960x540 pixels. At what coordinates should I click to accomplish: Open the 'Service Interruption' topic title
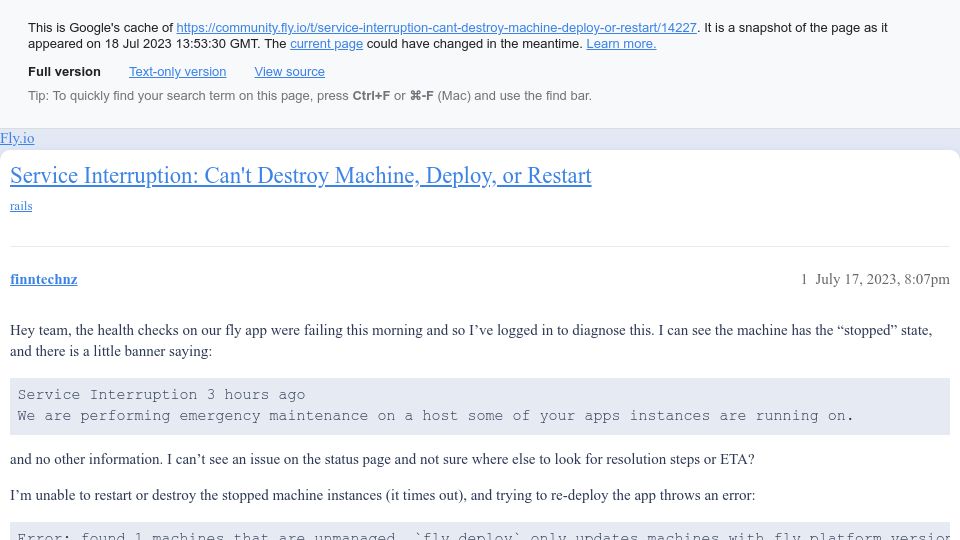pos(301,176)
